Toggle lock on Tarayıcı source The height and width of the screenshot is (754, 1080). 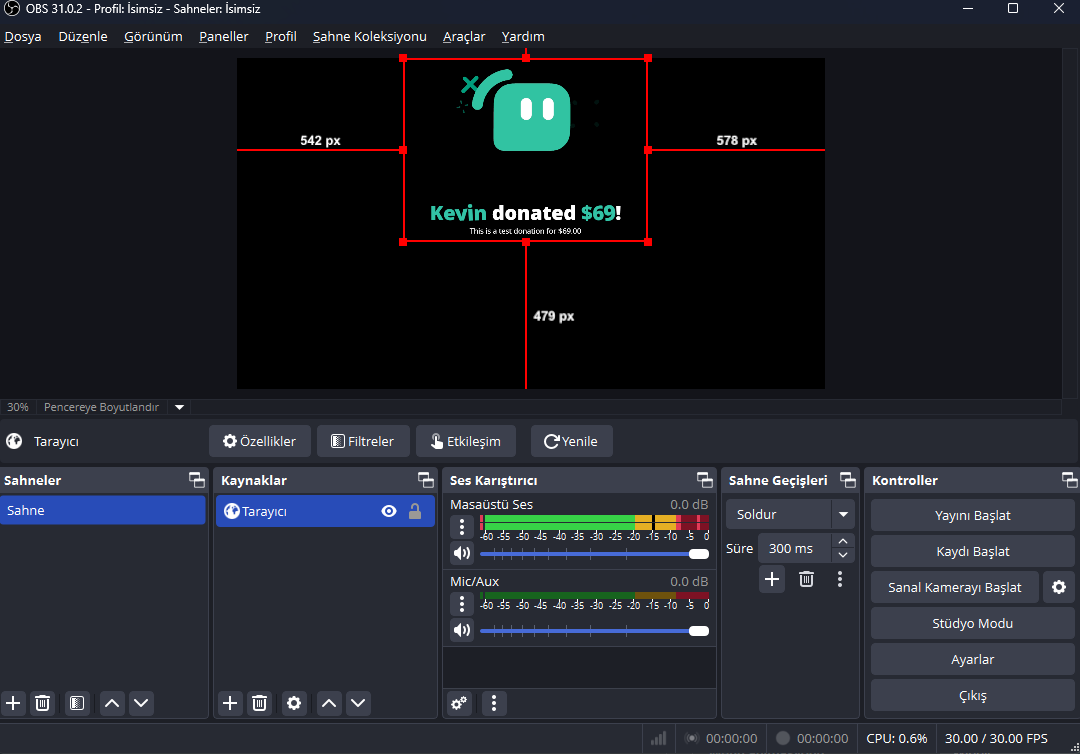pyautogui.click(x=415, y=511)
